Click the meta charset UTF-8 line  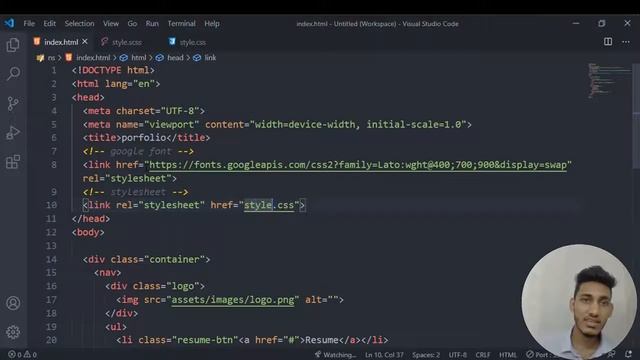pyautogui.click(x=144, y=111)
